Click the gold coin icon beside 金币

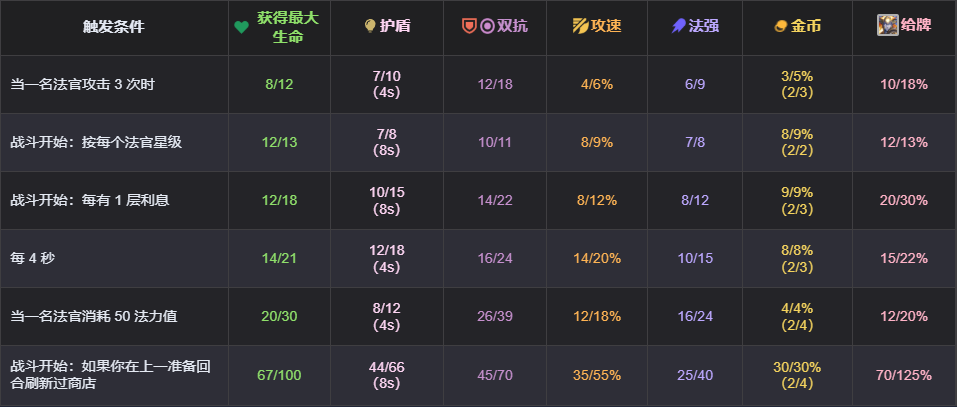point(780,27)
